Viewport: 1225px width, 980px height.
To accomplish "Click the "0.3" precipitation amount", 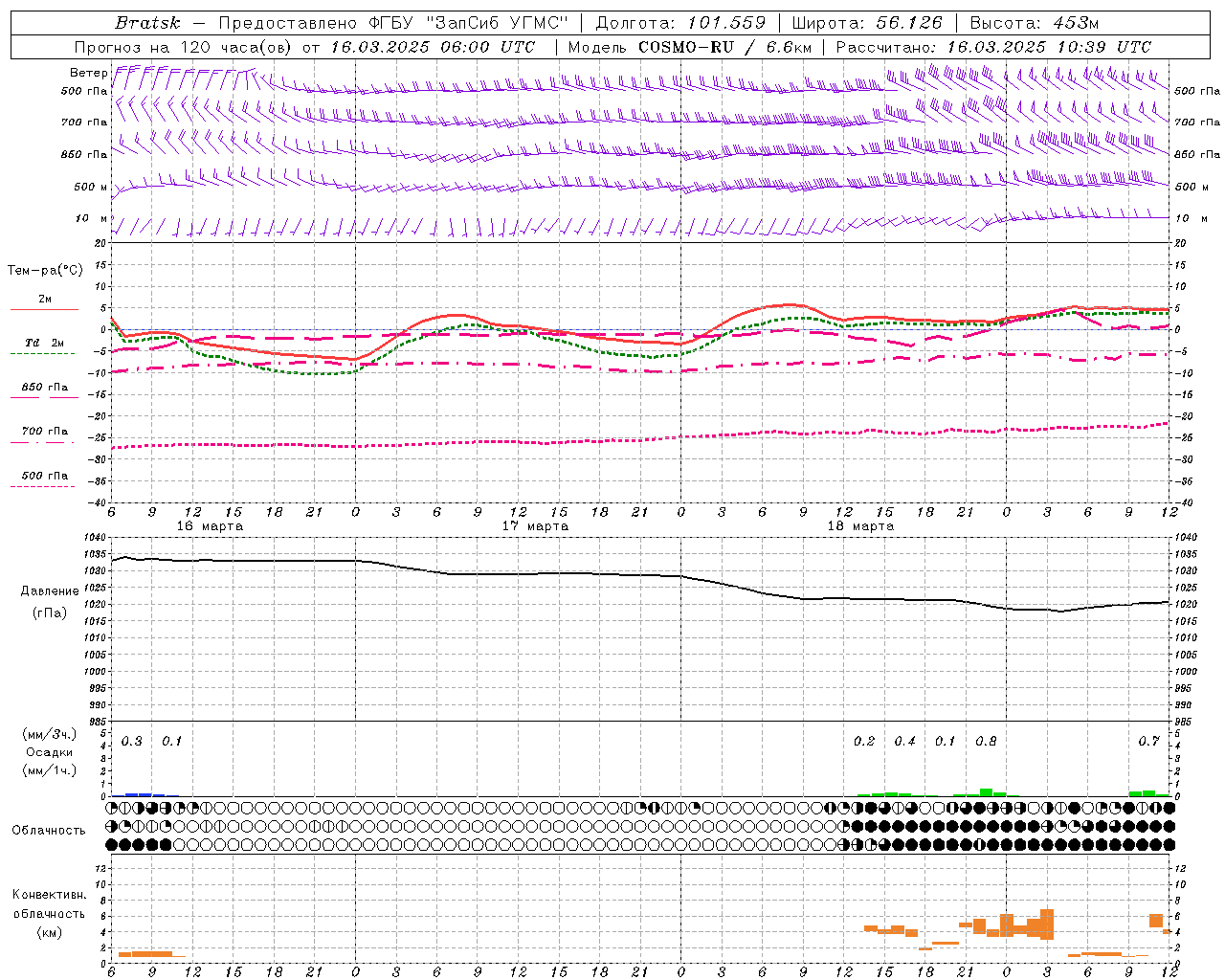I will tap(131, 742).
